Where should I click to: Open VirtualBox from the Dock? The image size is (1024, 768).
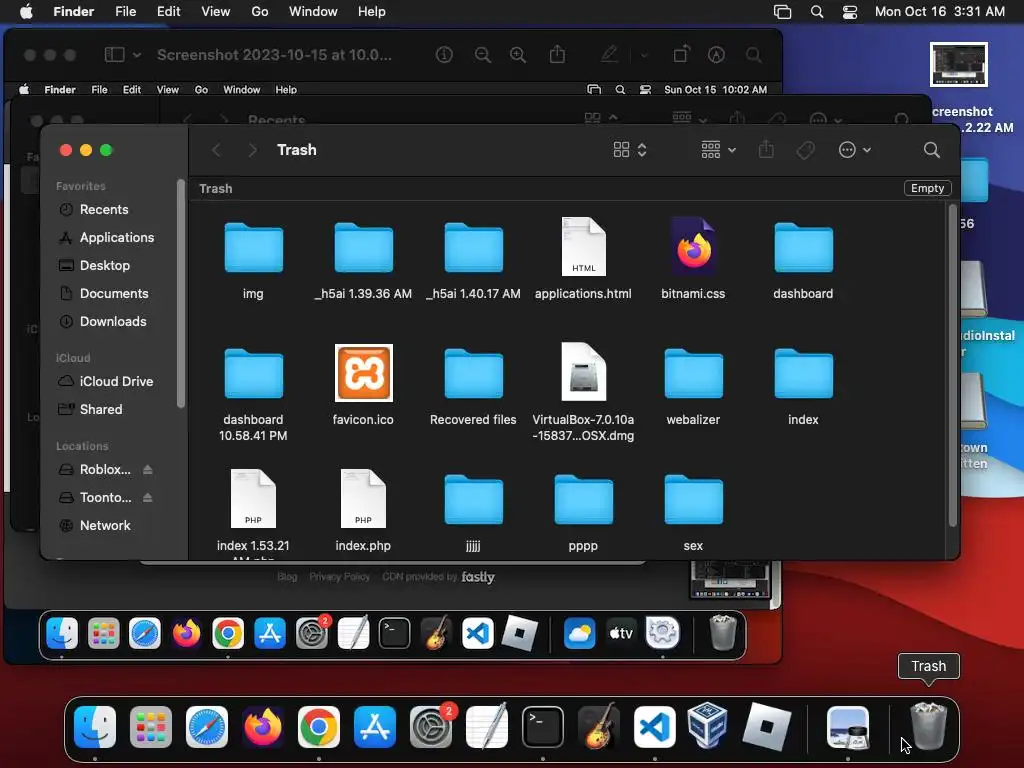click(x=707, y=726)
